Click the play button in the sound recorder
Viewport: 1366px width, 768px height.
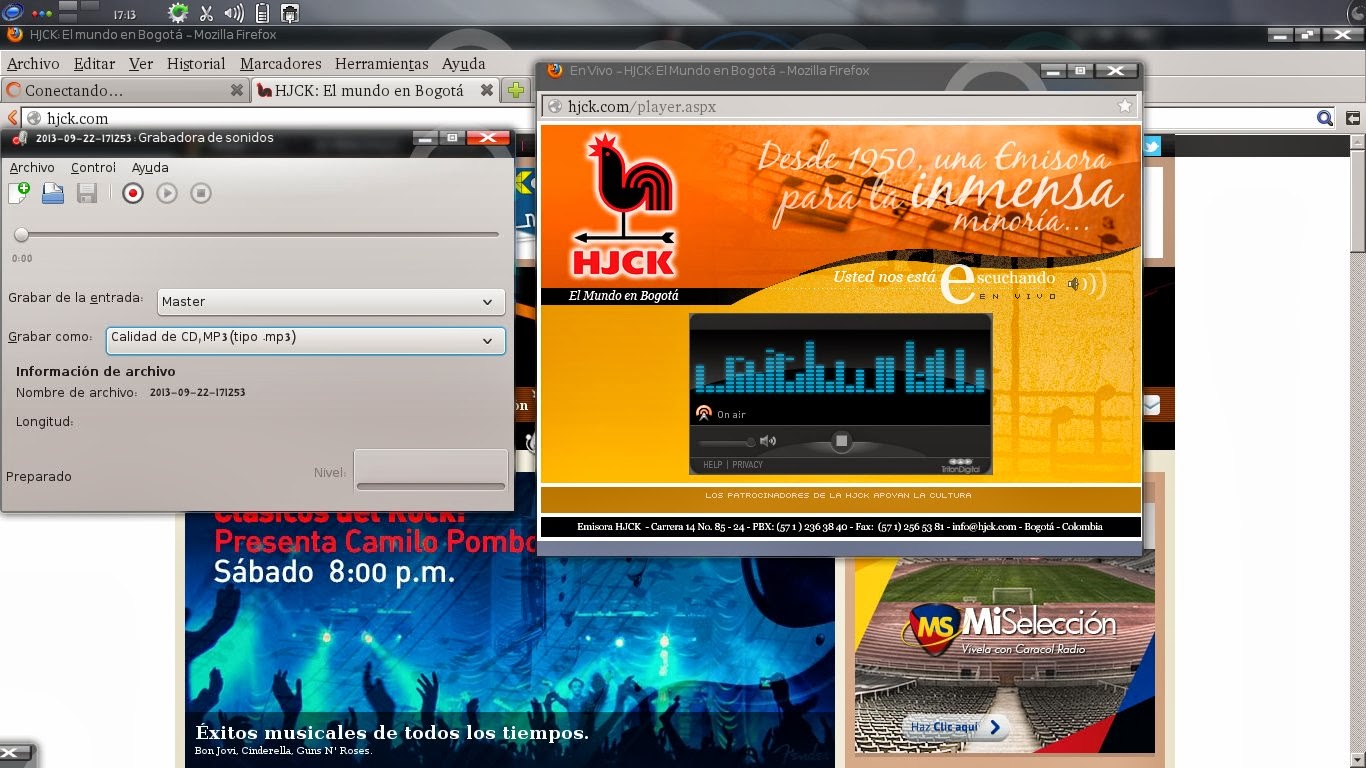pos(167,193)
